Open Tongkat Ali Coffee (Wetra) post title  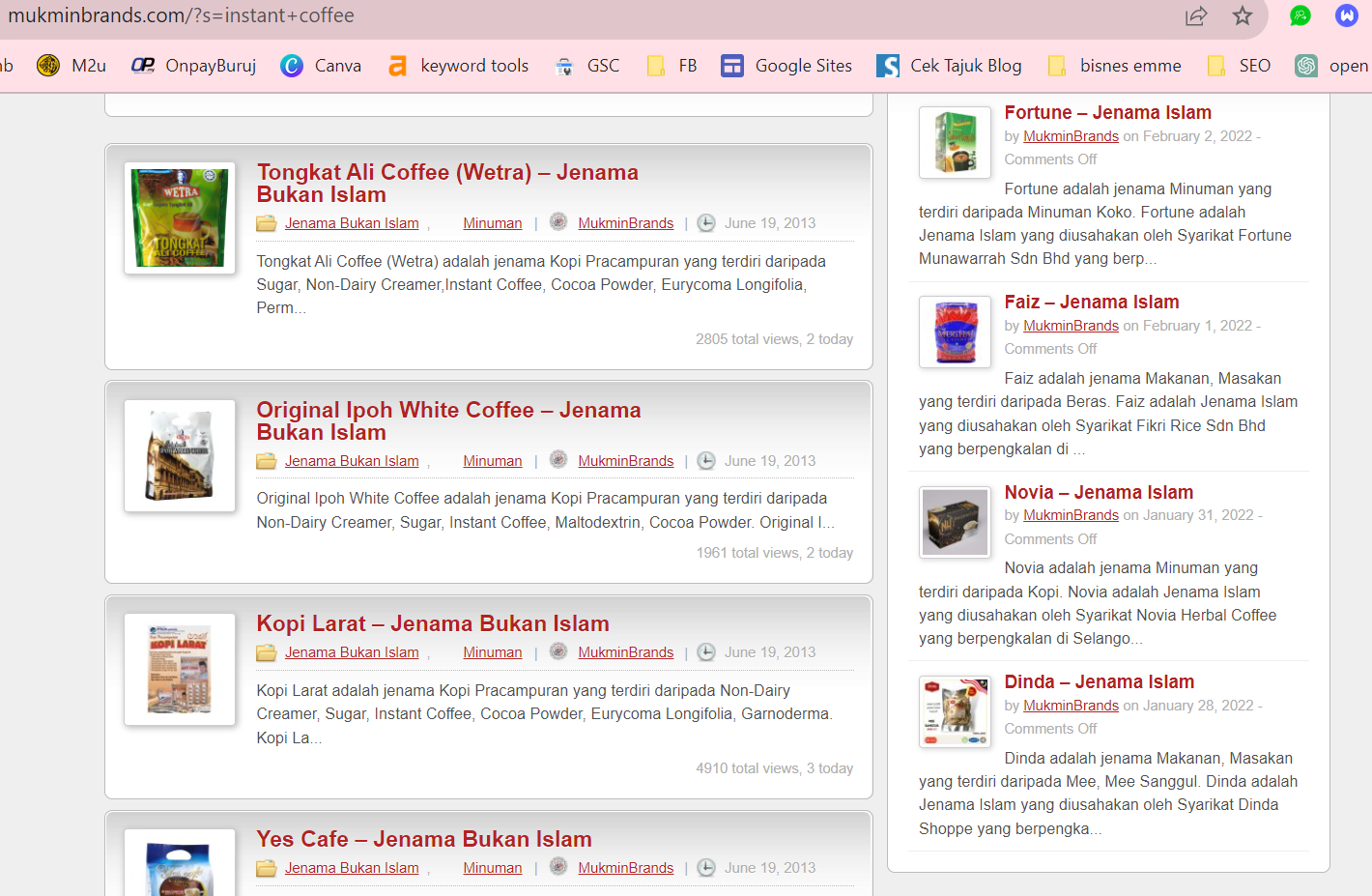coord(447,183)
